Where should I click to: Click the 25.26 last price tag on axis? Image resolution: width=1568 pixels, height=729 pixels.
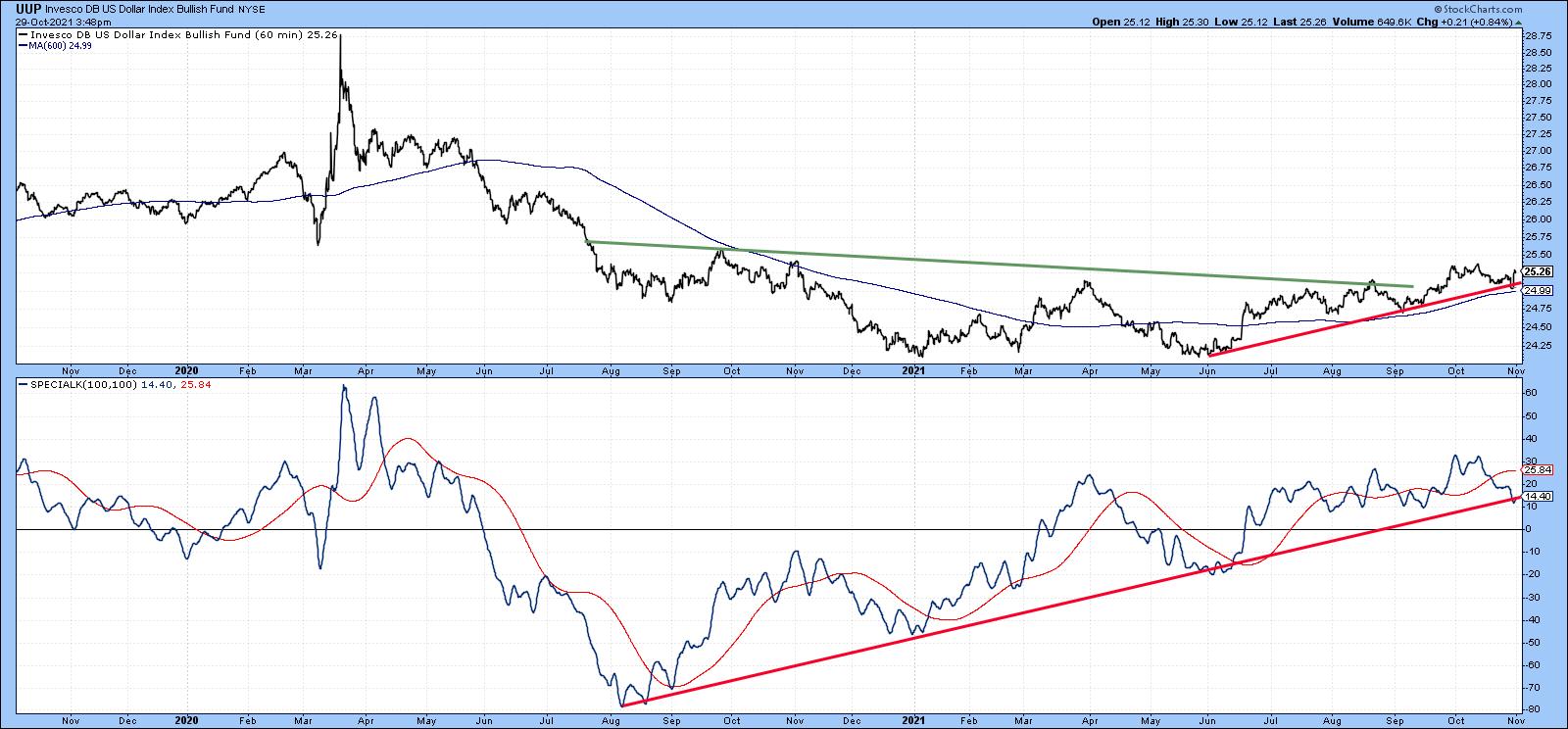[1539, 271]
